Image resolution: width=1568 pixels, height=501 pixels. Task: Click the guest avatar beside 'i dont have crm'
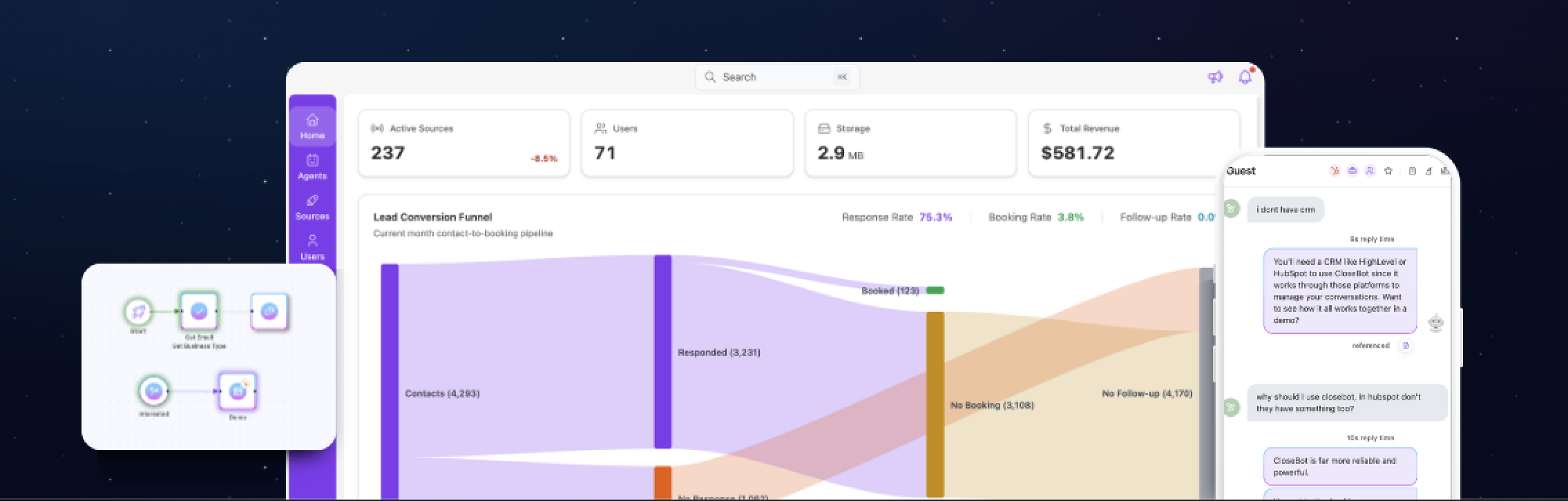[x=1231, y=208]
